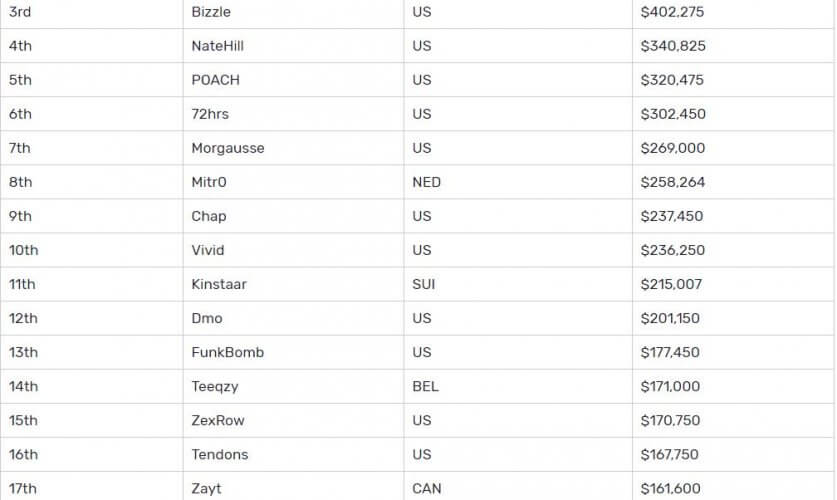The image size is (837, 500).
Task: Select the 8th place rank cell
Action: [x=20, y=182]
